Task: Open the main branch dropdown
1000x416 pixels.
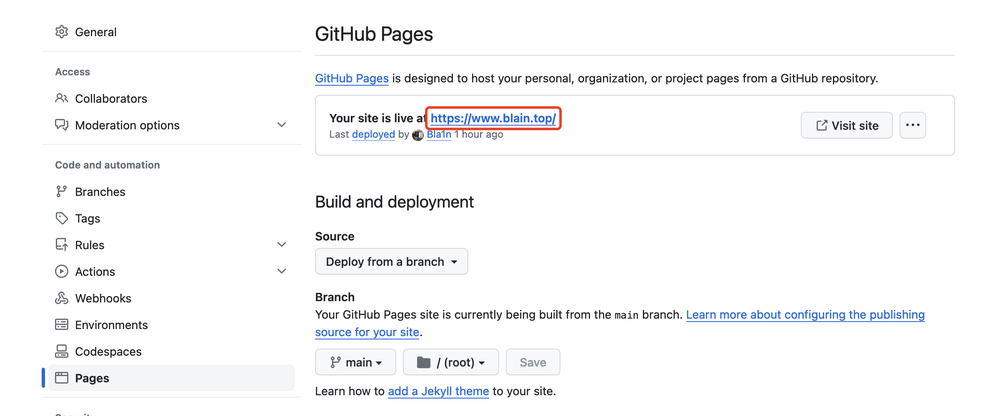Action: click(355, 362)
